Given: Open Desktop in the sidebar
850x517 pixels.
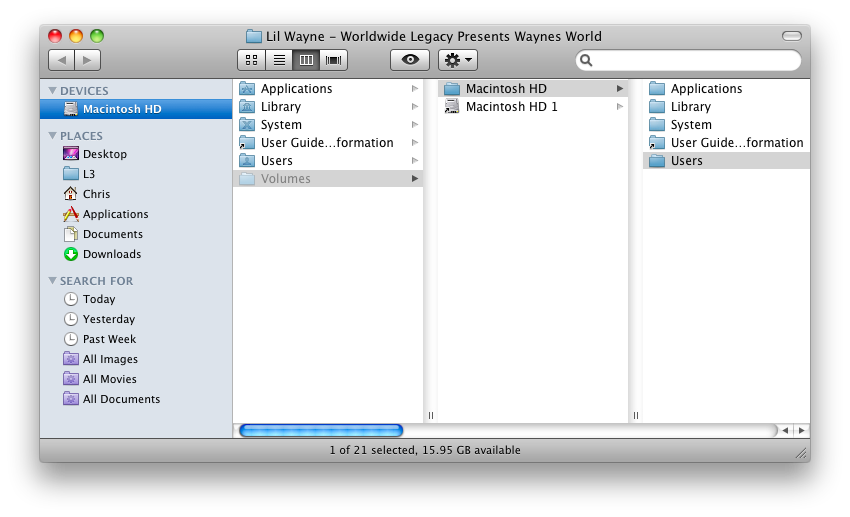Looking at the screenshot, I should click(x=136, y=154).
